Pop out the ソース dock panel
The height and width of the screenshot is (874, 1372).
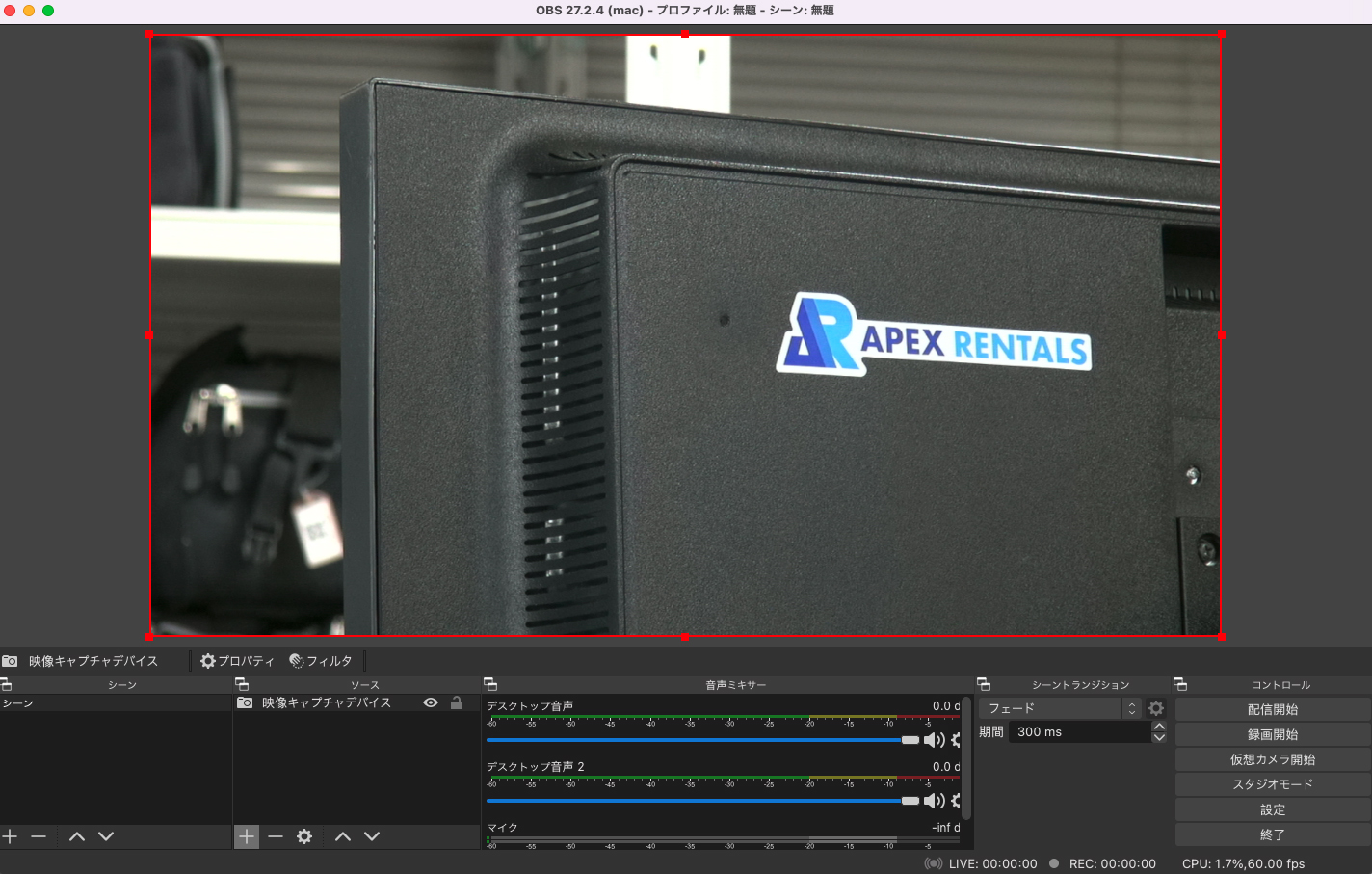click(242, 684)
